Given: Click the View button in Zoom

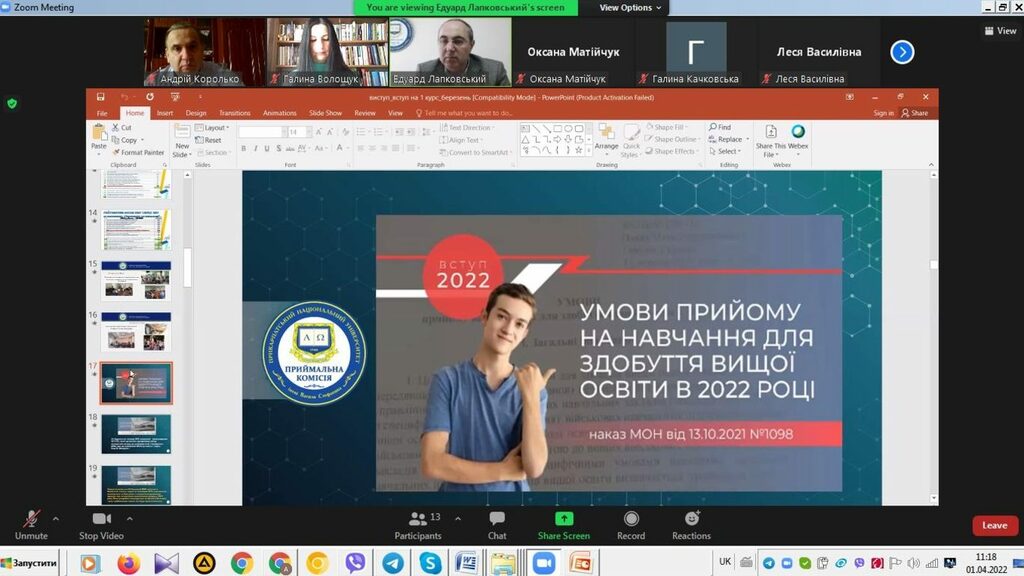Looking at the screenshot, I should point(1001,31).
